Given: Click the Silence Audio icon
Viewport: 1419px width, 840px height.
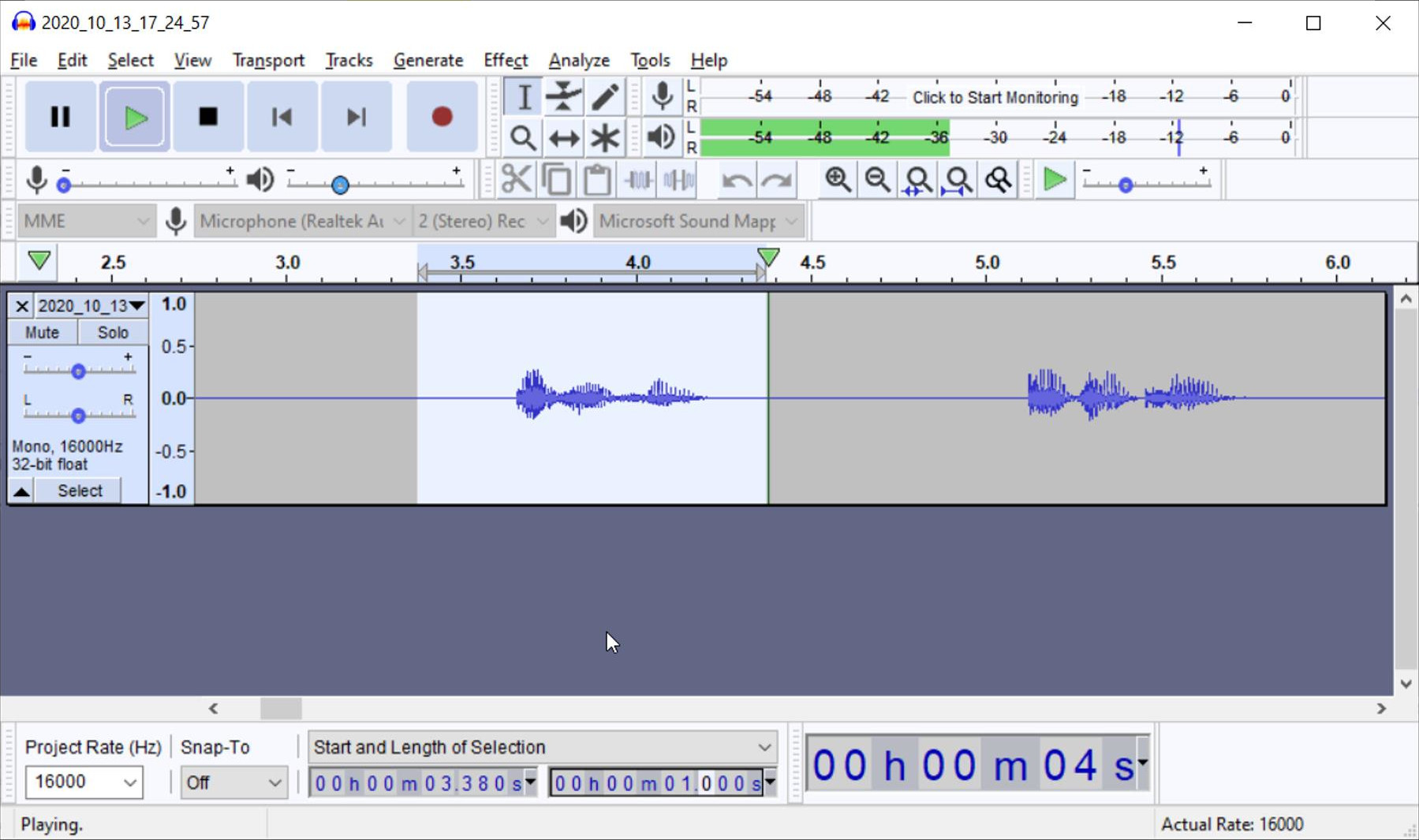Looking at the screenshot, I should [x=678, y=180].
